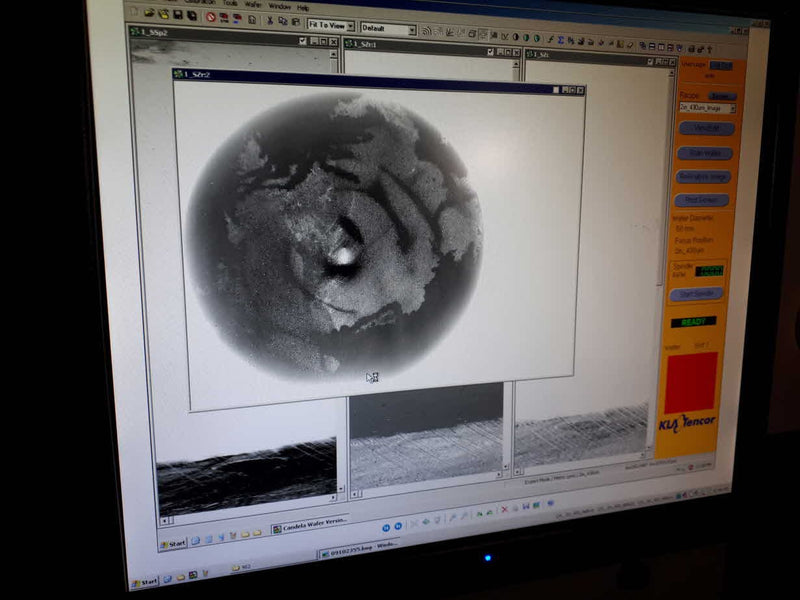Toggle the checkbox in 1_SZc title bar
Image resolution: width=800 pixels, height=600 pixels.
(650, 61)
